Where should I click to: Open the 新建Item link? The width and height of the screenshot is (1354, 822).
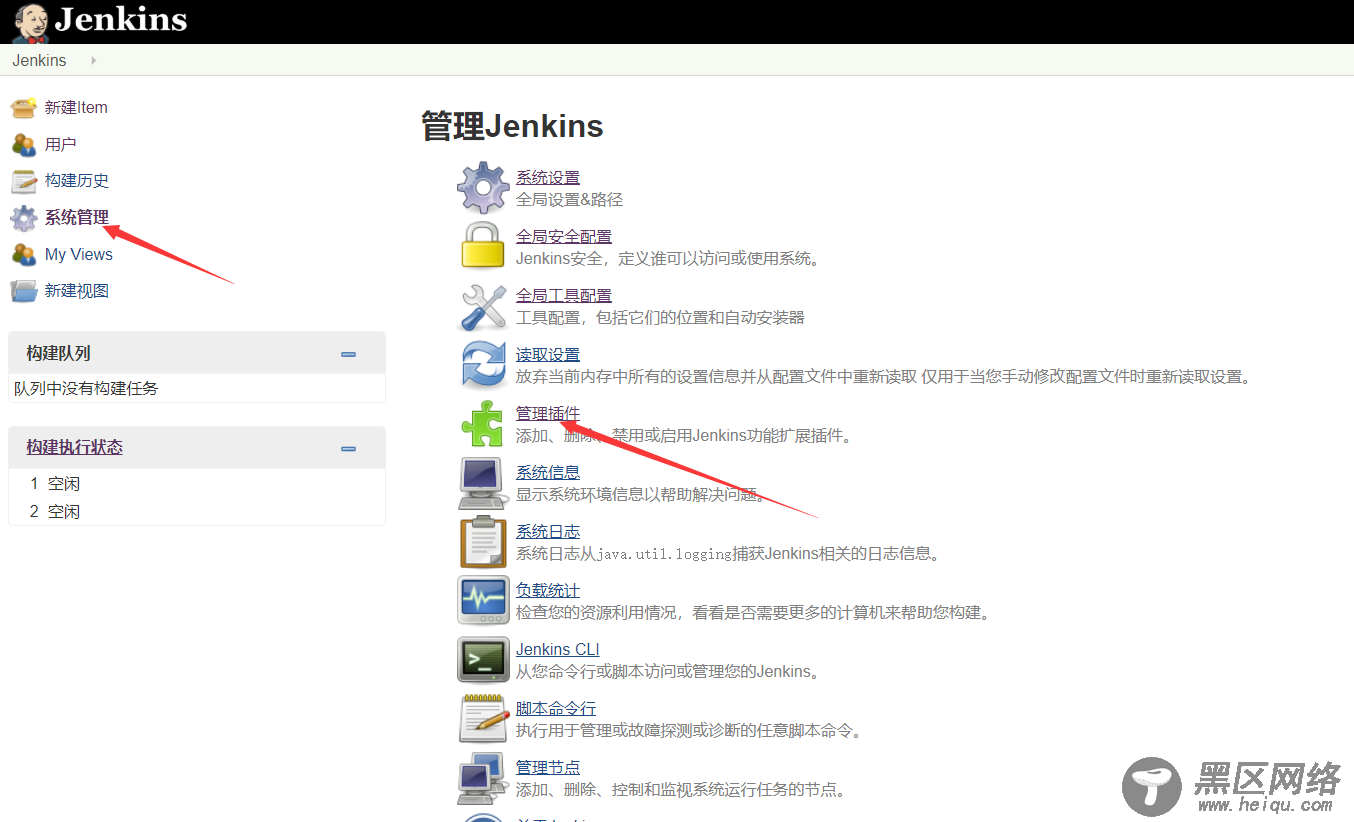(x=76, y=107)
